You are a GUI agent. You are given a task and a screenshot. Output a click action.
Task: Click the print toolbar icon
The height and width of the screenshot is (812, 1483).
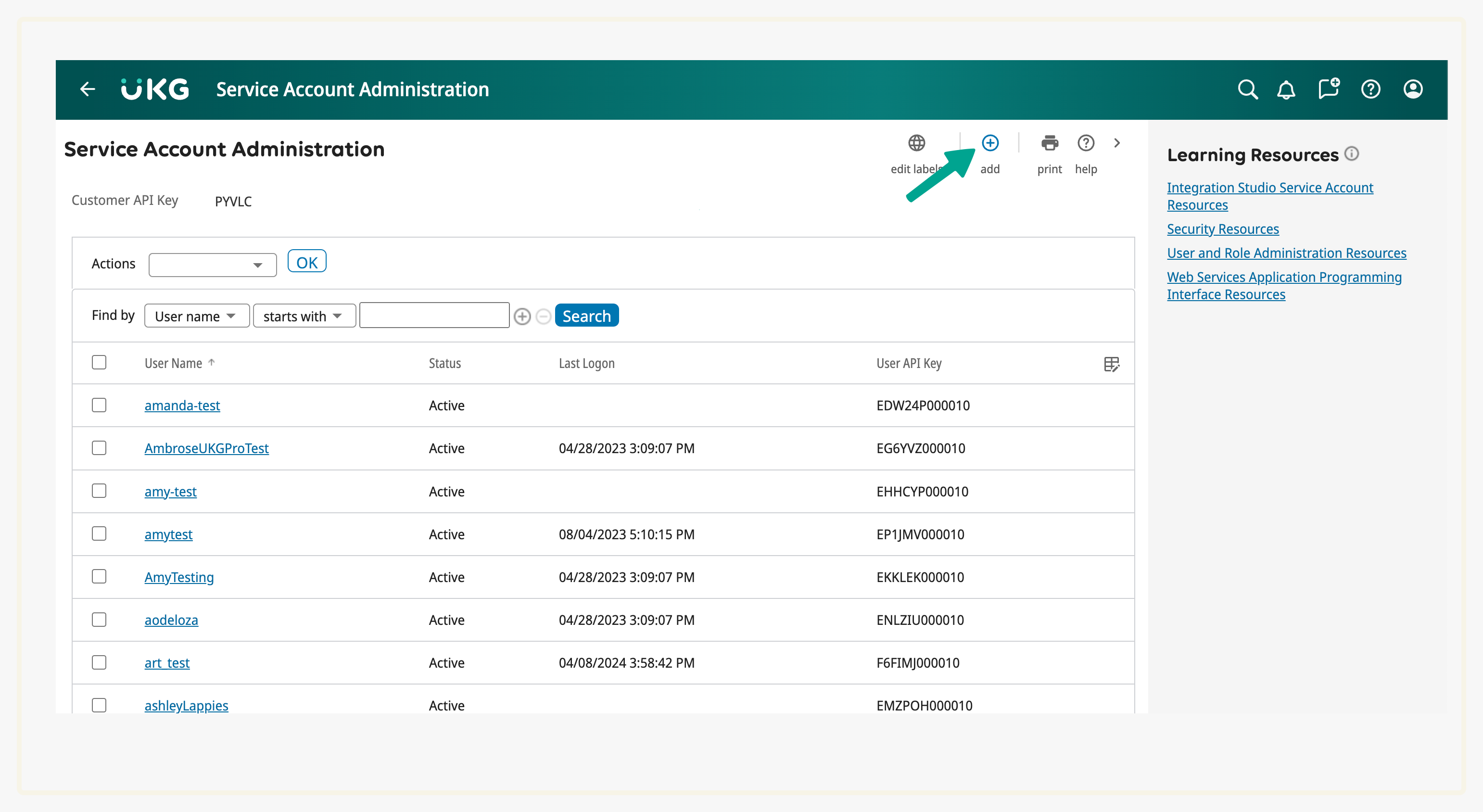(x=1049, y=143)
